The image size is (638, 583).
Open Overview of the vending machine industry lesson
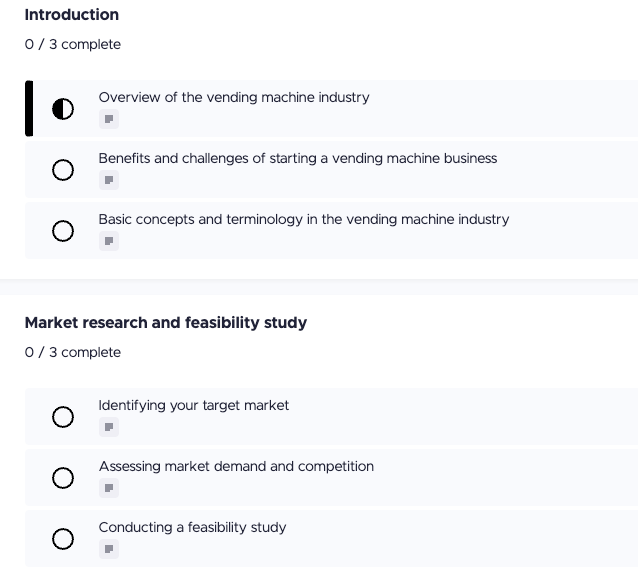click(x=234, y=98)
